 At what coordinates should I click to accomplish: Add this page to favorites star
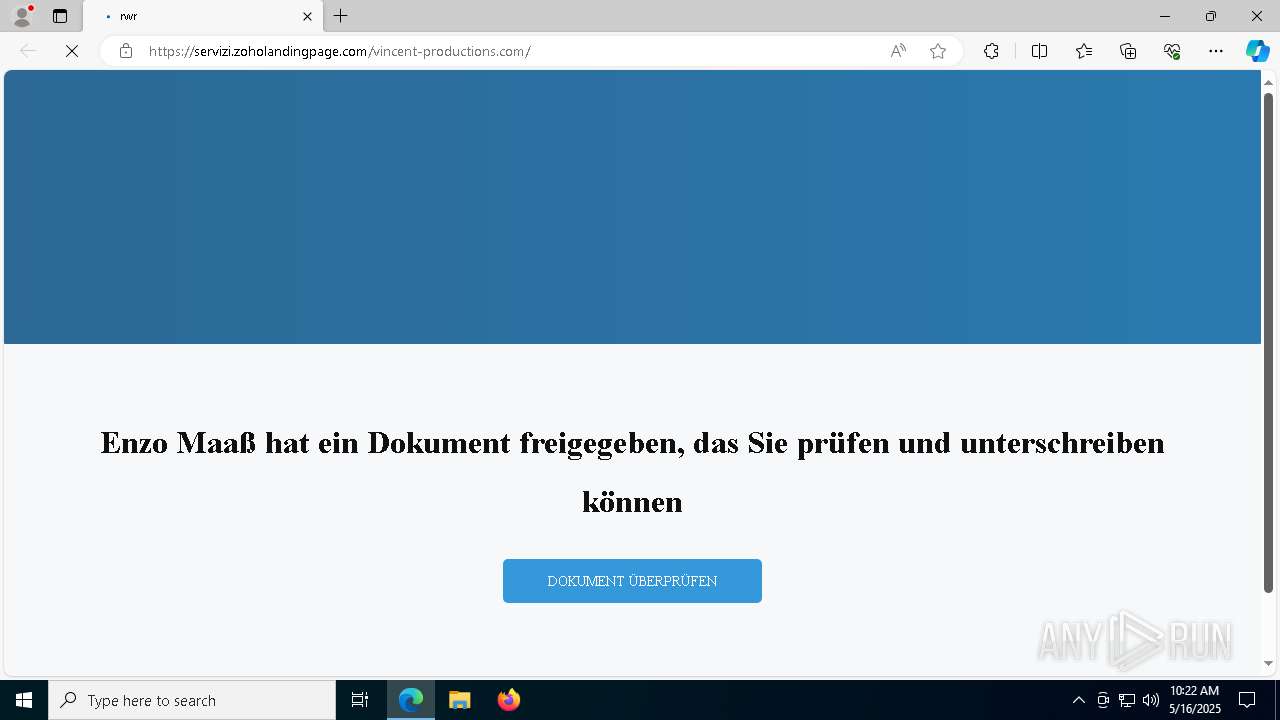pyautogui.click(x=938, y=51)
